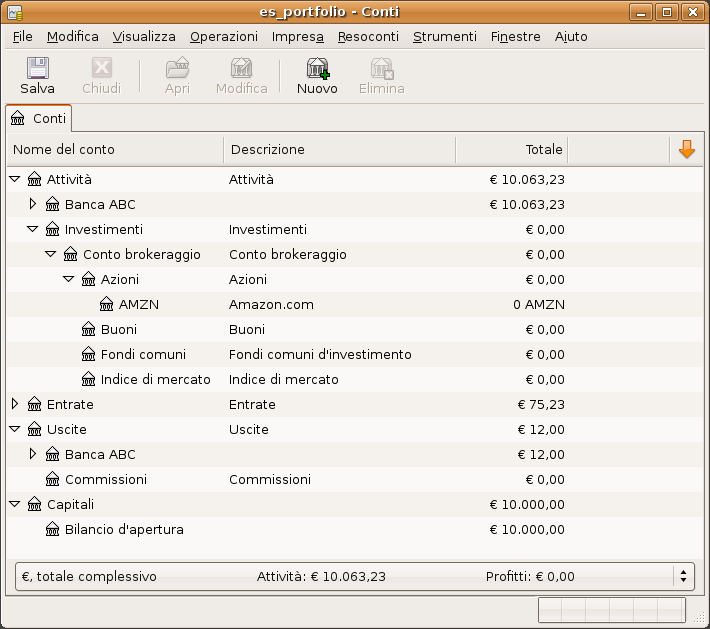Click the Chiudi toolbar icon
The image size is (710, 629).
point(101,68)
